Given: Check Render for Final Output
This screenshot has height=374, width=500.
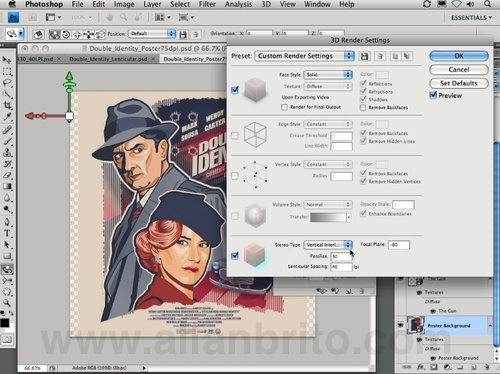Looking at the screenshot, I should click(284, 107).
